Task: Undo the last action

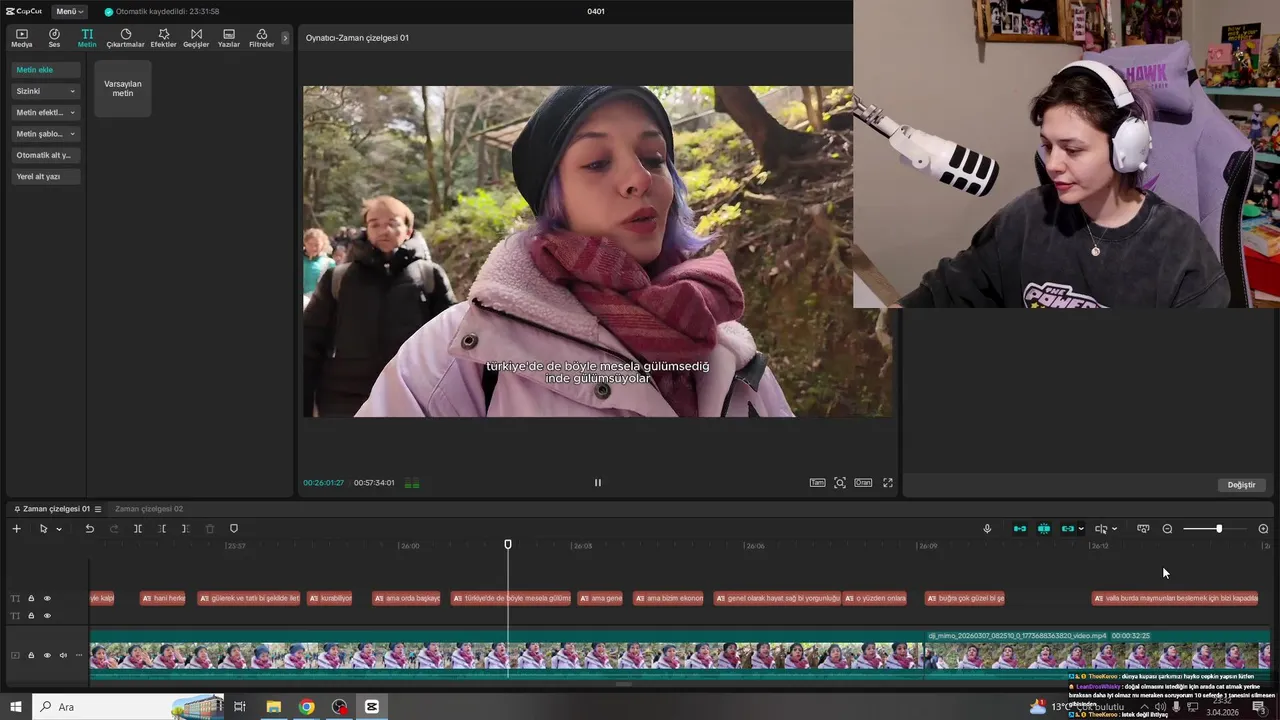Action: pyautogui.click(x=89, y=528)
